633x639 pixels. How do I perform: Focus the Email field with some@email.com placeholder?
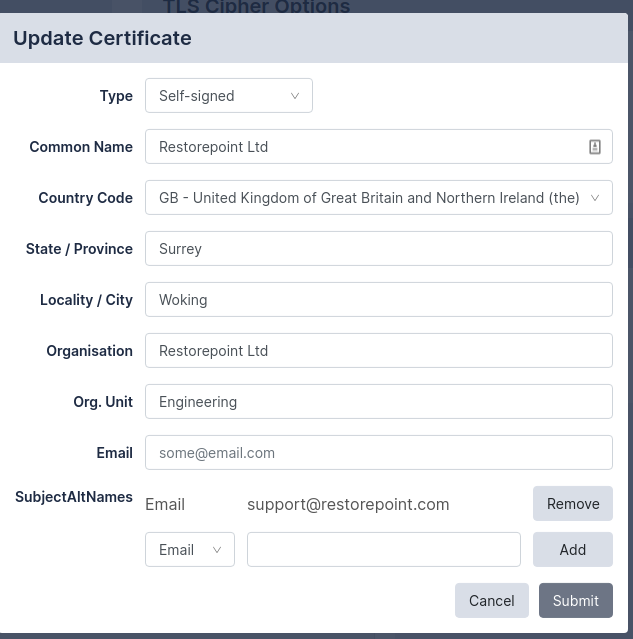point(378,453)
